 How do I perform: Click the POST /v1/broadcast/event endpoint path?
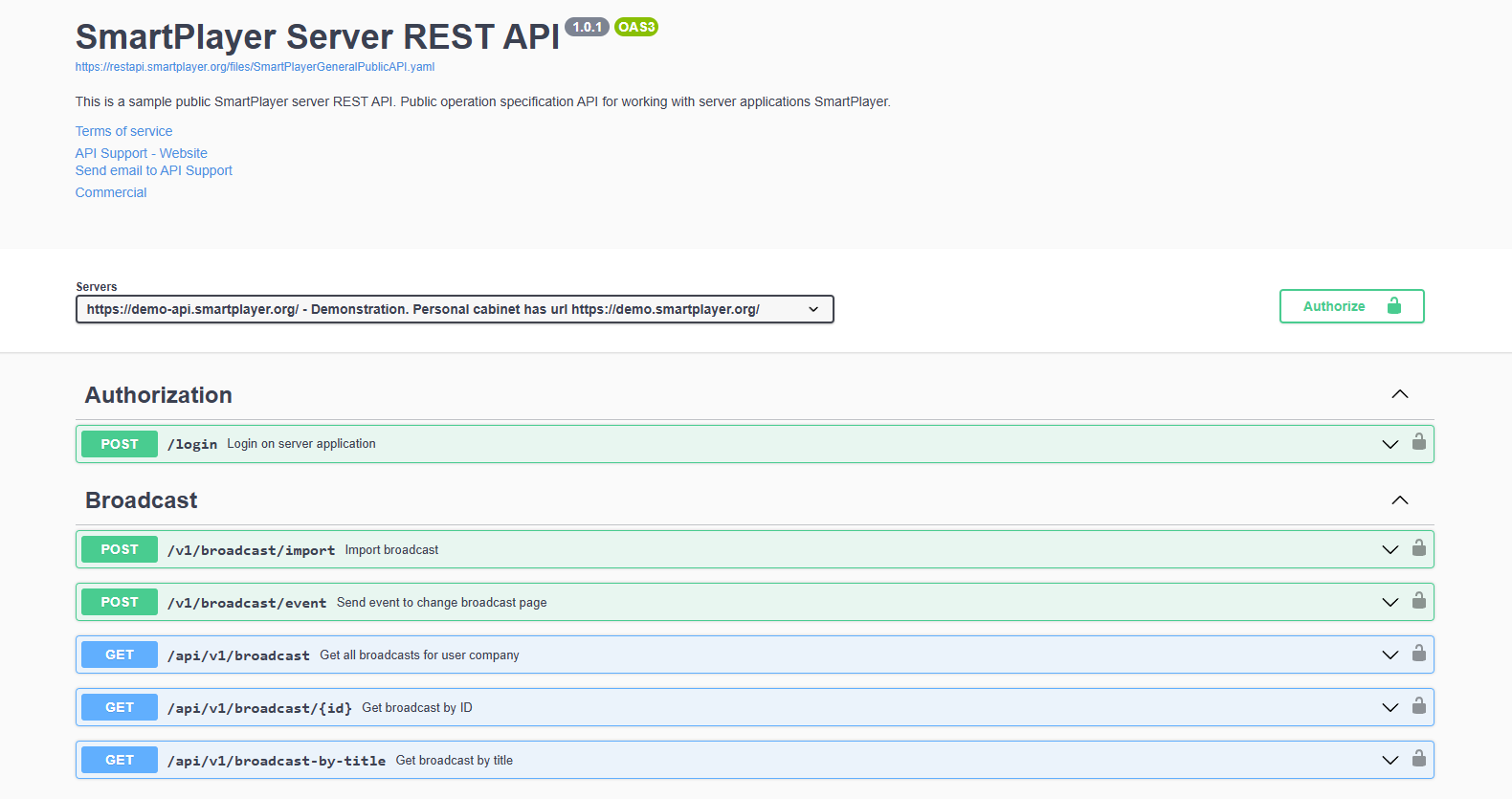247,603
